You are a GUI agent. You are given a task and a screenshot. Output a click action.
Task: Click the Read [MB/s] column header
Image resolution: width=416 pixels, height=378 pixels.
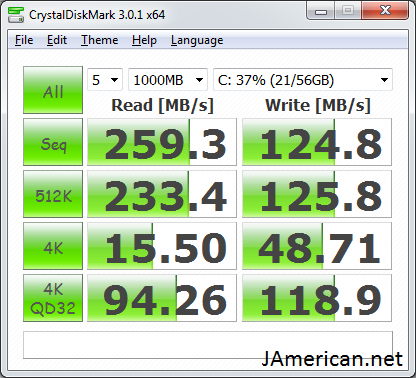click(x=162, y=105)
